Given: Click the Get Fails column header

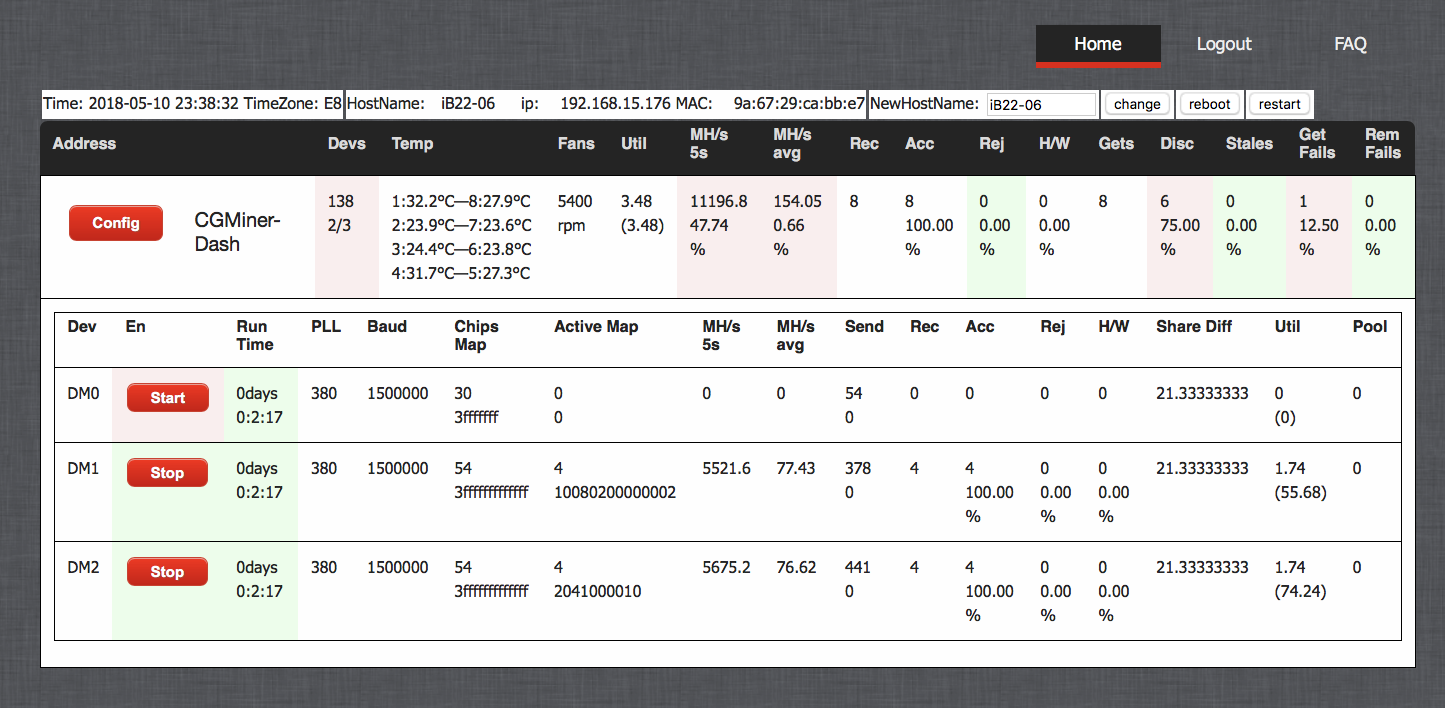Looking at the screenshot, I should pyautogui.click(x=1318, y=143).
